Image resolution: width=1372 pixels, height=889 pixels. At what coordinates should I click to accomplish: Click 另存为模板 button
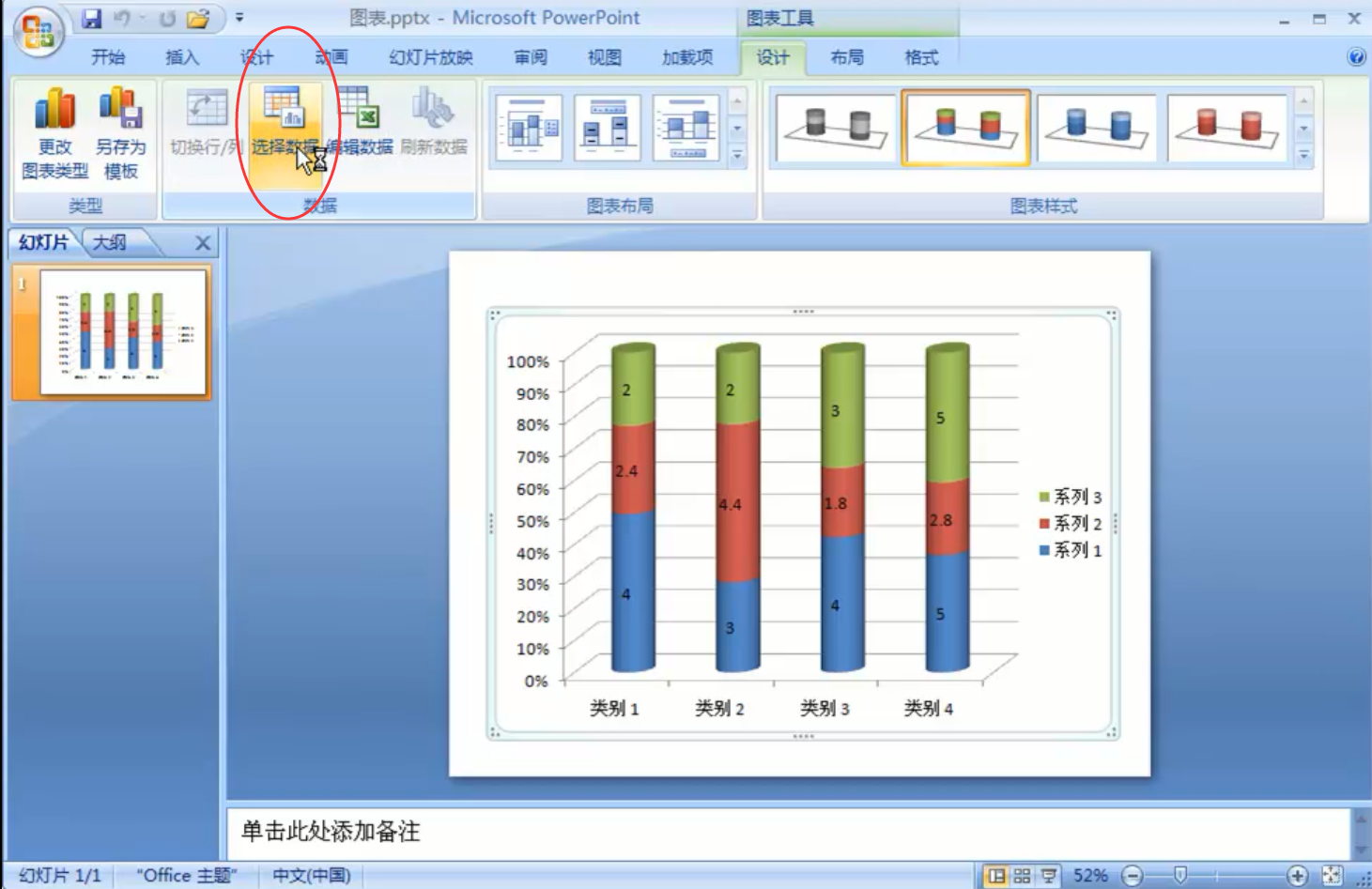121,133
